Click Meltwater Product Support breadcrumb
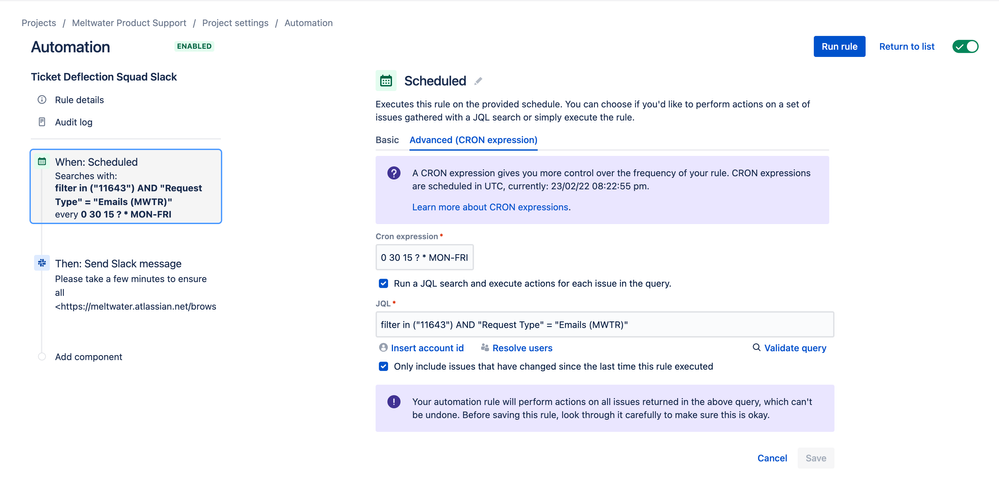This screenshot has width=999, height=496. click(129, 23)
